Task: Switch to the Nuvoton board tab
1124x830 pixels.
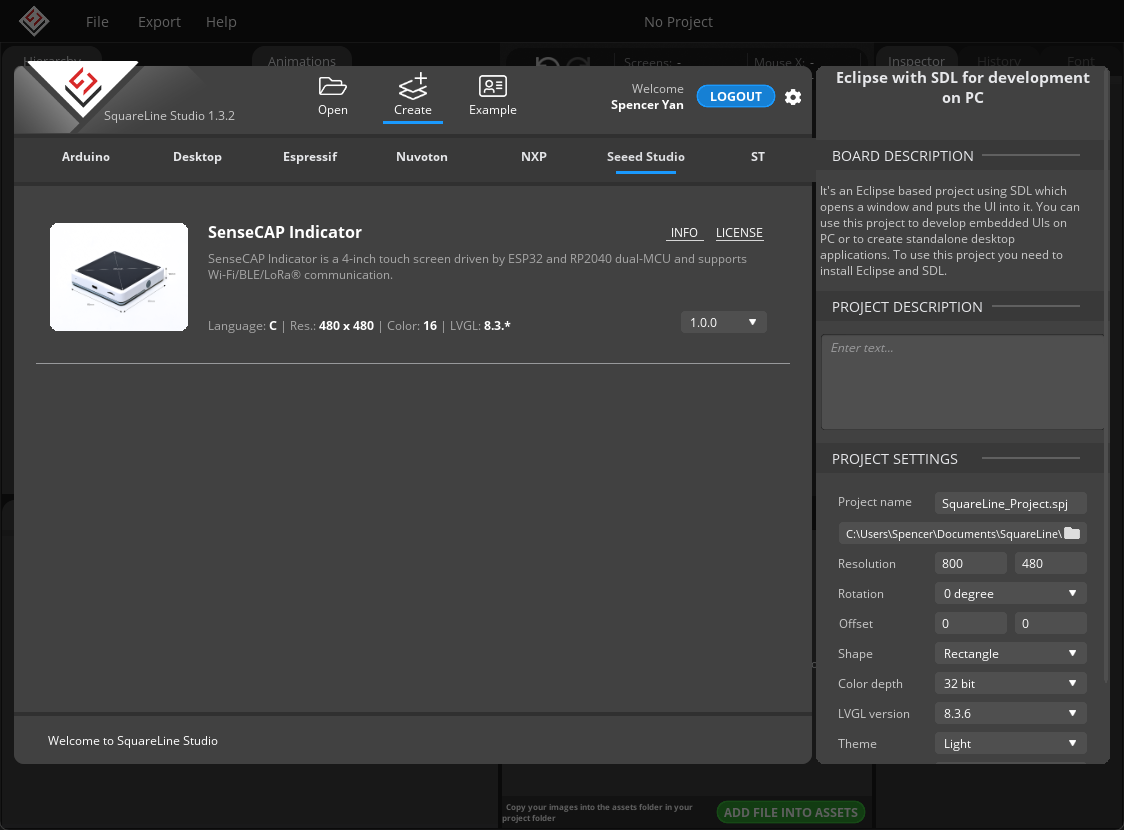Action: 422,156
